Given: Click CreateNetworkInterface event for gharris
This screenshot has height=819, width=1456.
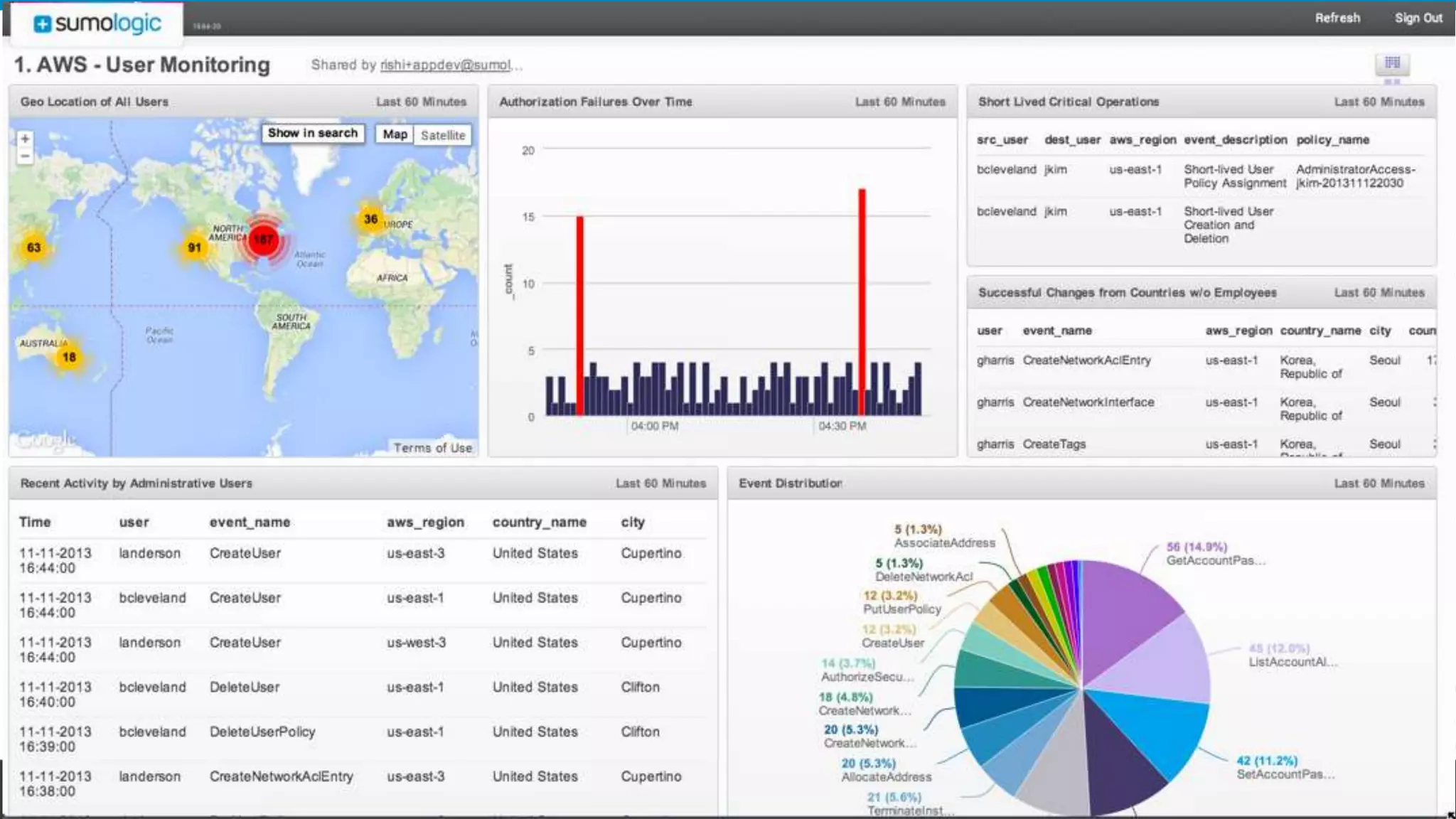Looking at the screenshot, I should pyautogui.click(x=1088, y=402).
